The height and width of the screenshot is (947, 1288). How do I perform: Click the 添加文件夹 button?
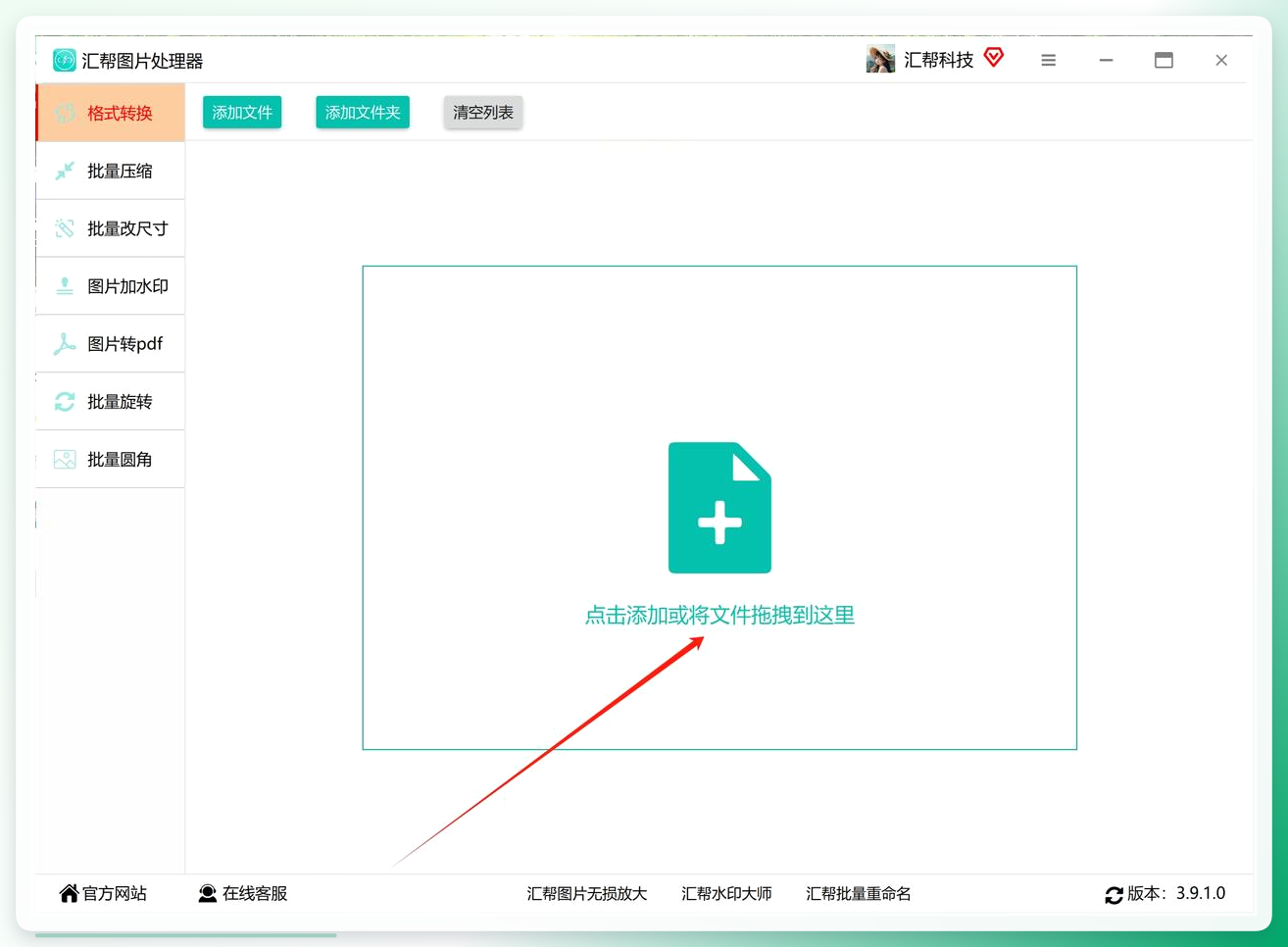(x=363, y=113)
